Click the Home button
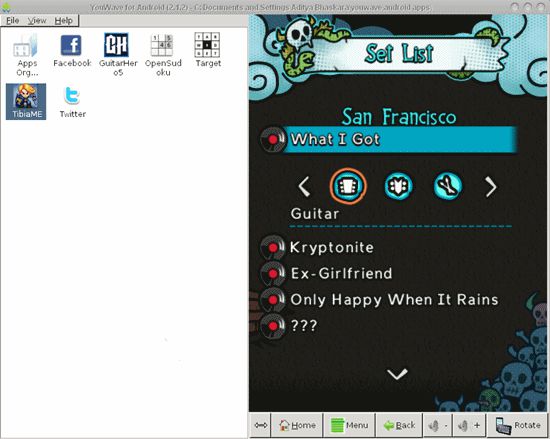The height and width of the screenshot is (439, 550). 297,425
